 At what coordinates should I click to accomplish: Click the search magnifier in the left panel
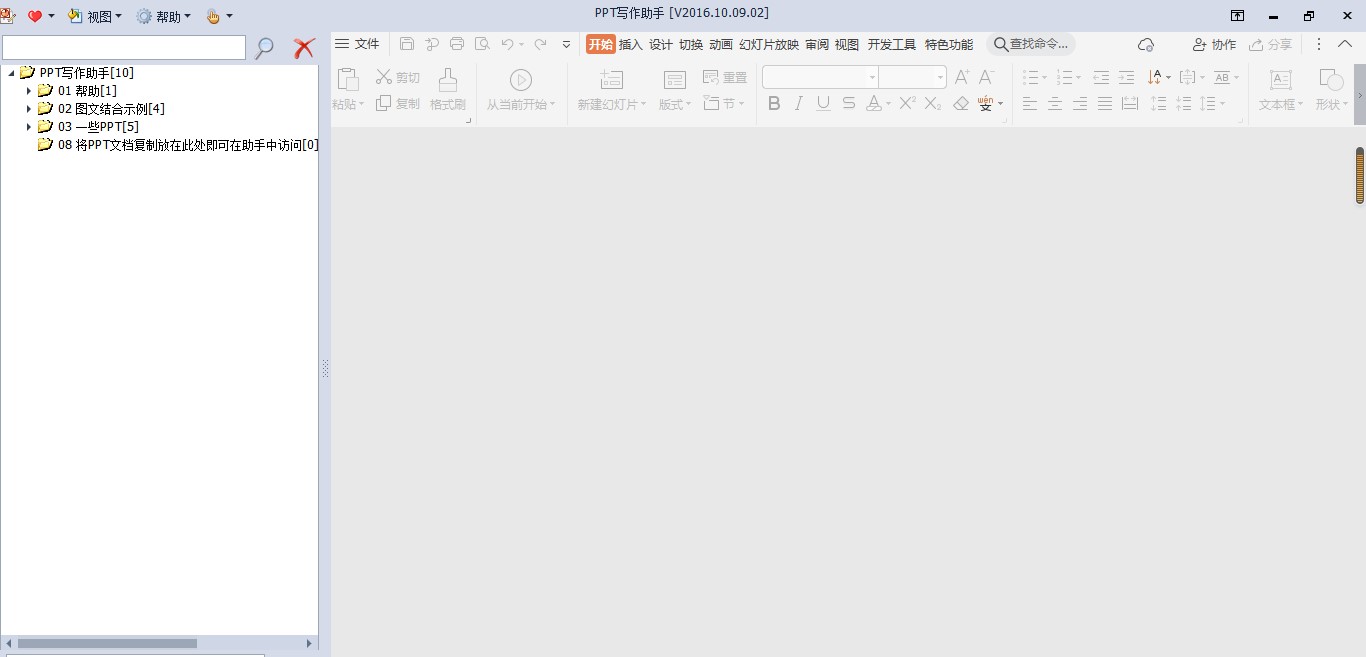pos(264,47)
